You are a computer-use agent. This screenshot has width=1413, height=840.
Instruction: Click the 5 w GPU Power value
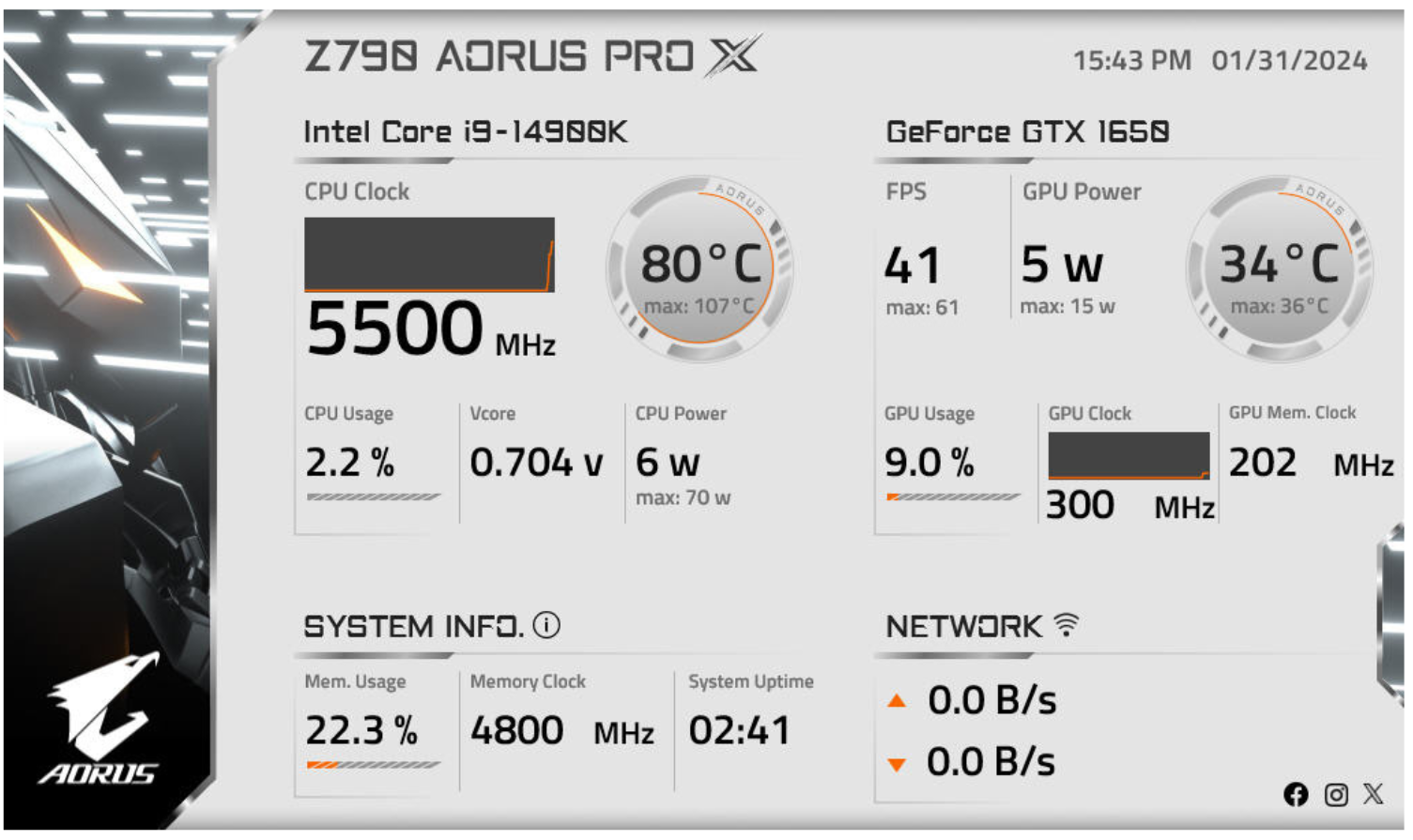[x=1062, y=266]
